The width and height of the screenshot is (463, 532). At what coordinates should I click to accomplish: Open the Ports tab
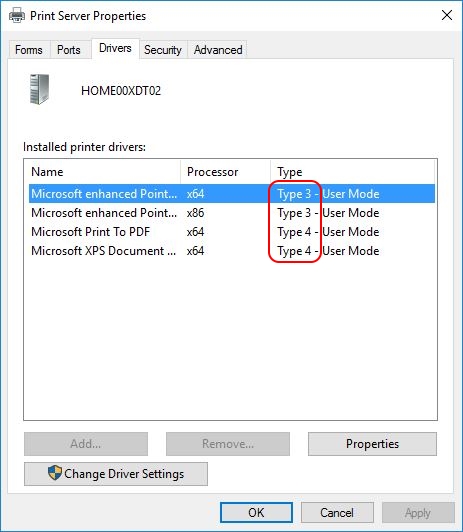(x=69, y=50)
